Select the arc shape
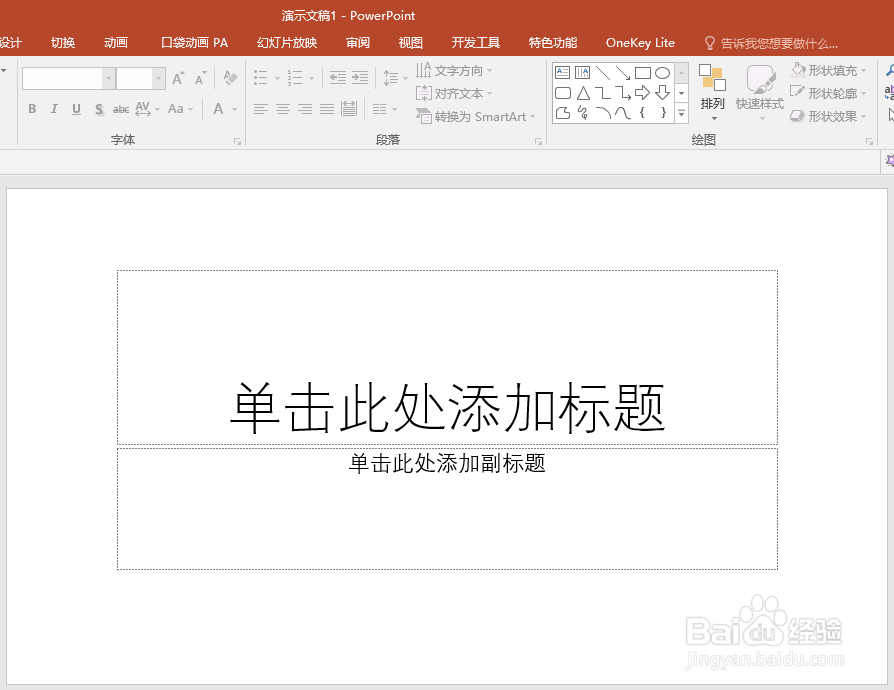894x690 pixels. pyautogui.click(x=603, y=112)
